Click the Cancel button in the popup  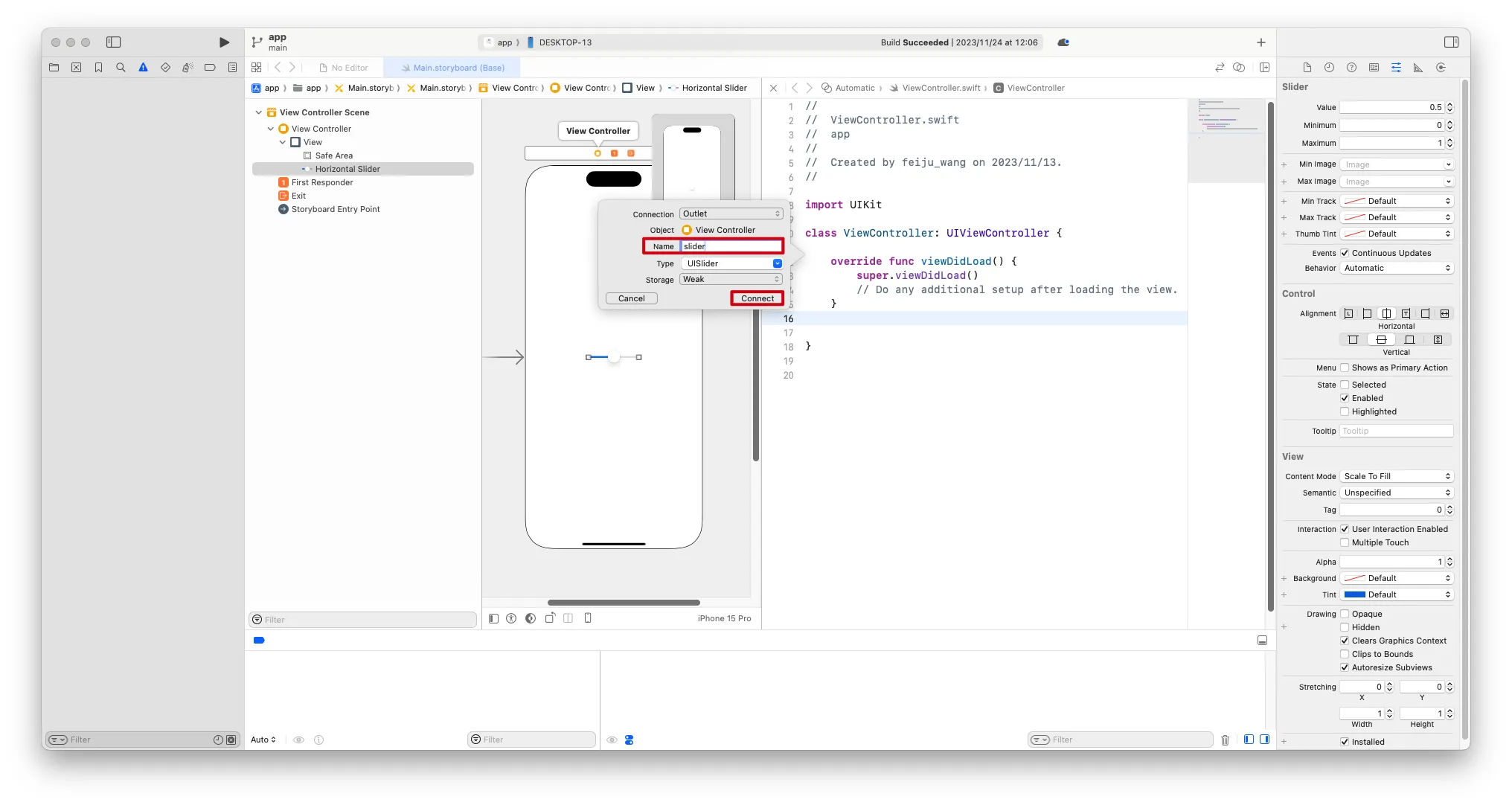(631, 298)
